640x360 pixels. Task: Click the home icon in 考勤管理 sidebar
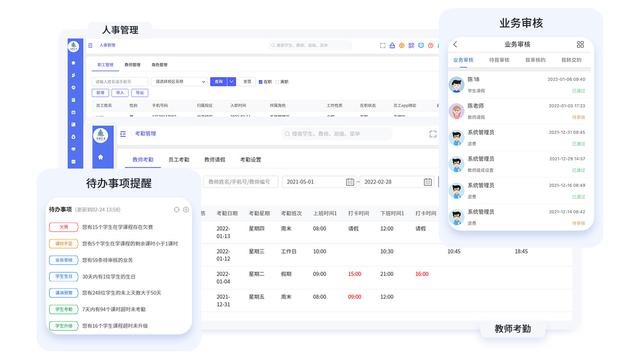tap(100, 157)
